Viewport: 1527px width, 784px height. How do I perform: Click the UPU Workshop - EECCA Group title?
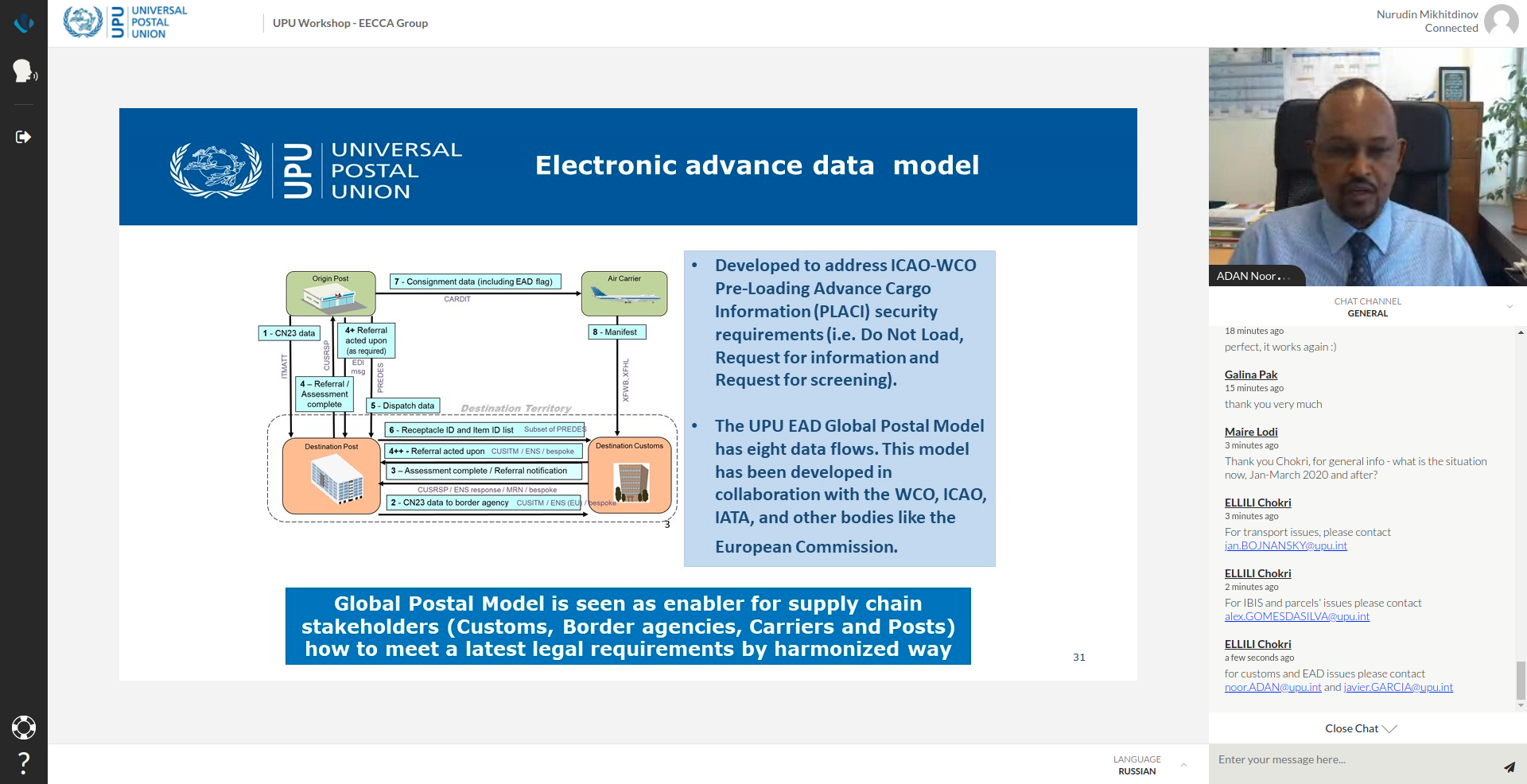click(350, 23)
